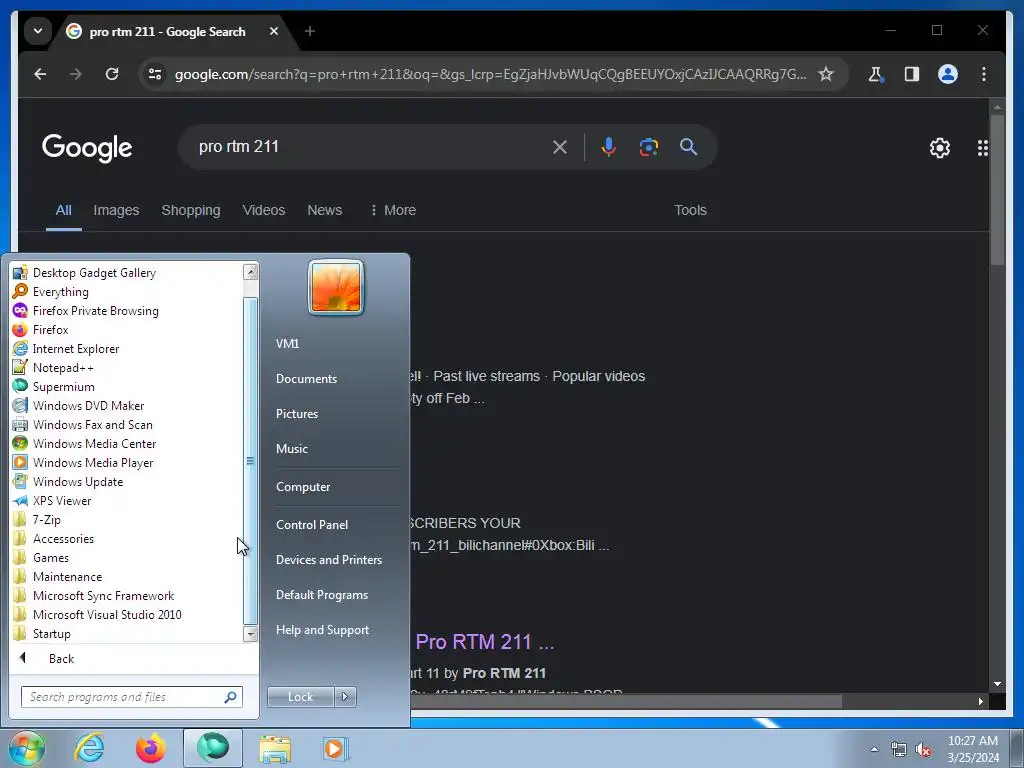The image size is (1024, 768).
Task: Open Windows Explorer from taskbar
Action: [x=275, y=748]
